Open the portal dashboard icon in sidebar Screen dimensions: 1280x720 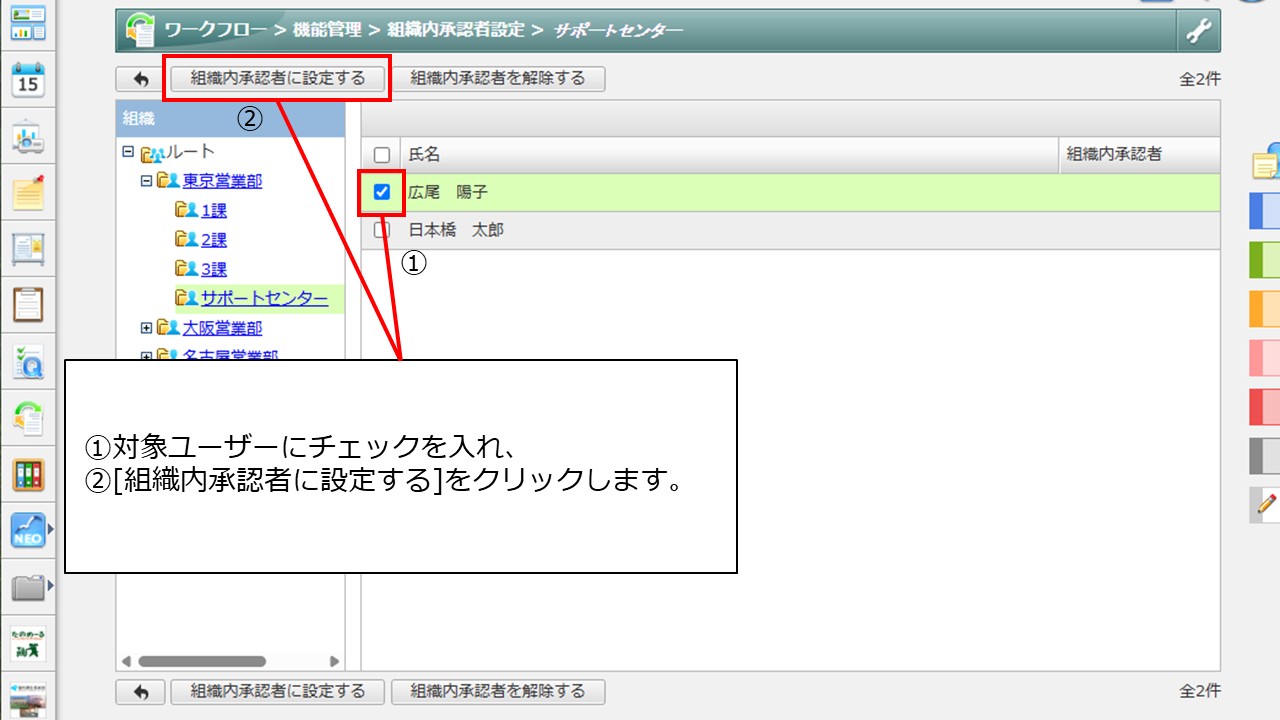[x=28, y=24]
